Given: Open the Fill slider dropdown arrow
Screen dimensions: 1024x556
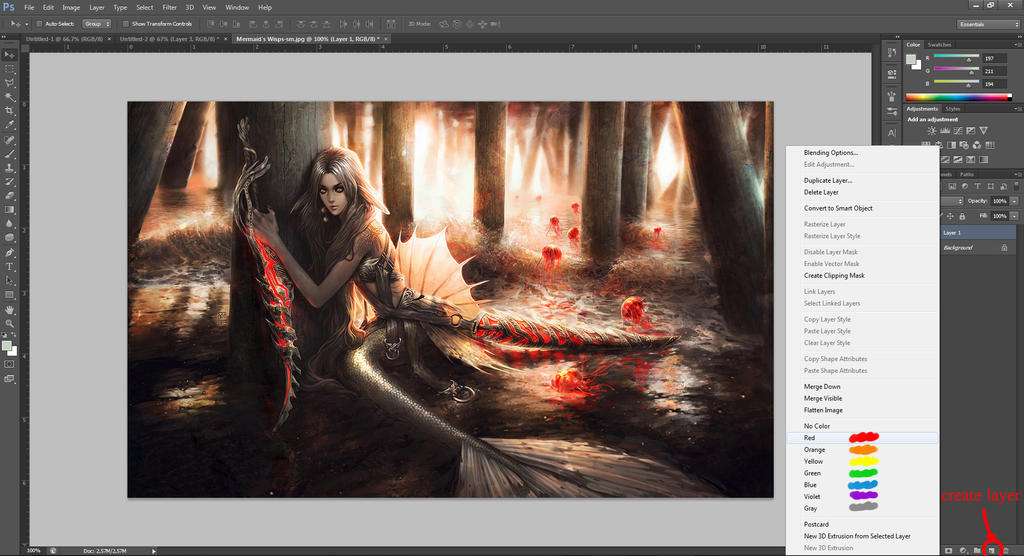Looking at the screenshot, I should [x=1014, y=216].
